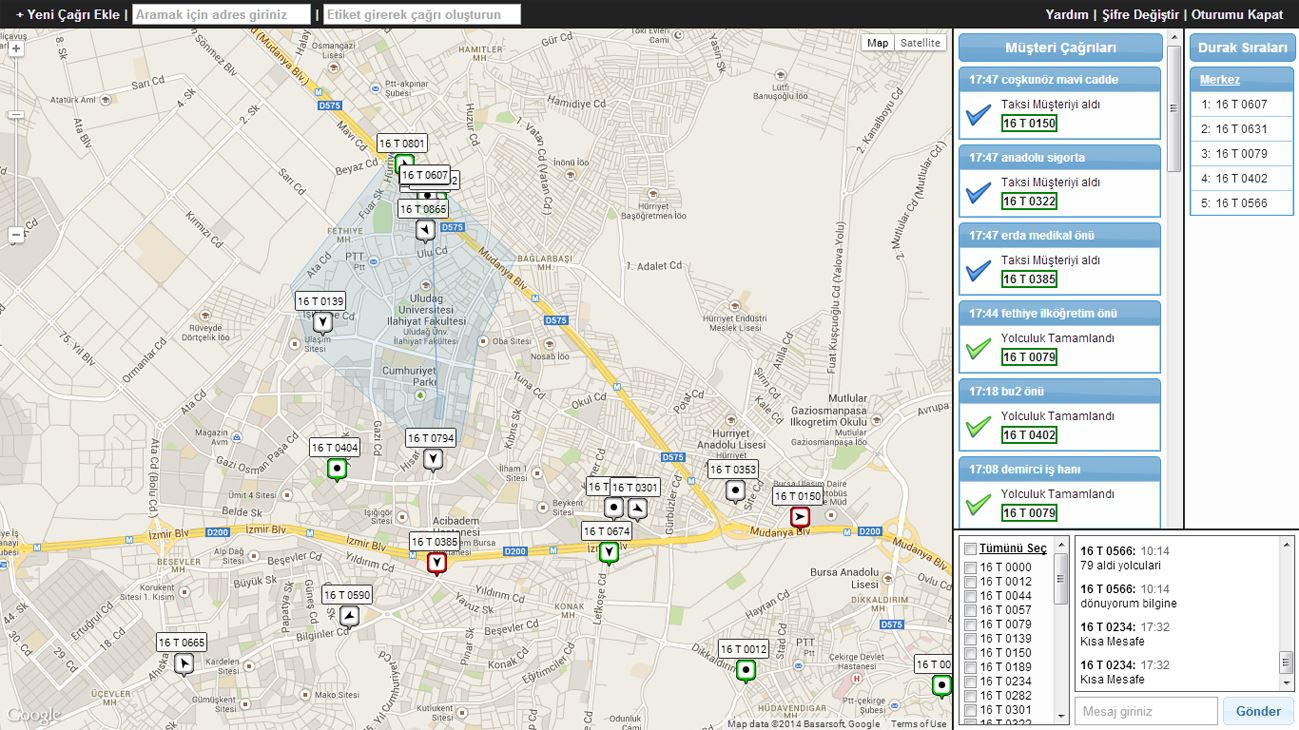Select the taxi marker labeled 16 T 0665
The height and width of the screenshot is (730, 1299).
[x=183, y=663]
